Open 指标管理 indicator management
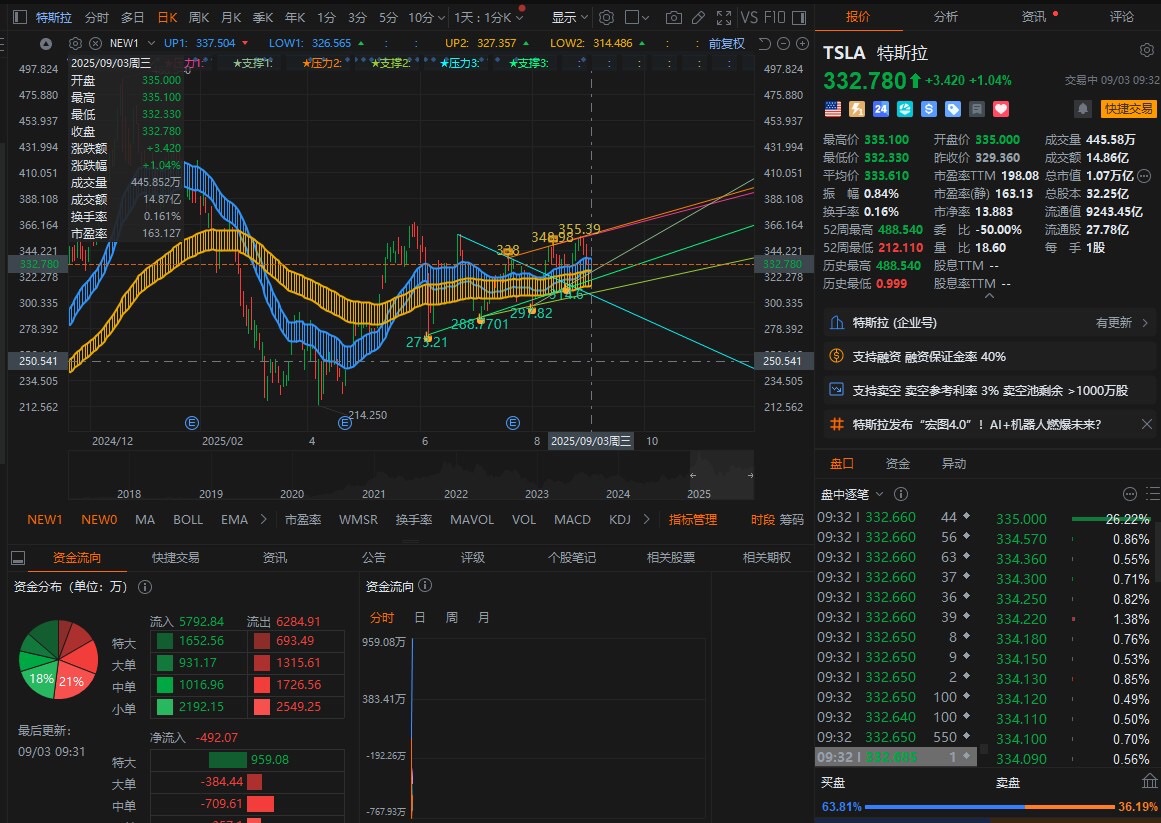 pyautogui.click(x=693, y=519)
